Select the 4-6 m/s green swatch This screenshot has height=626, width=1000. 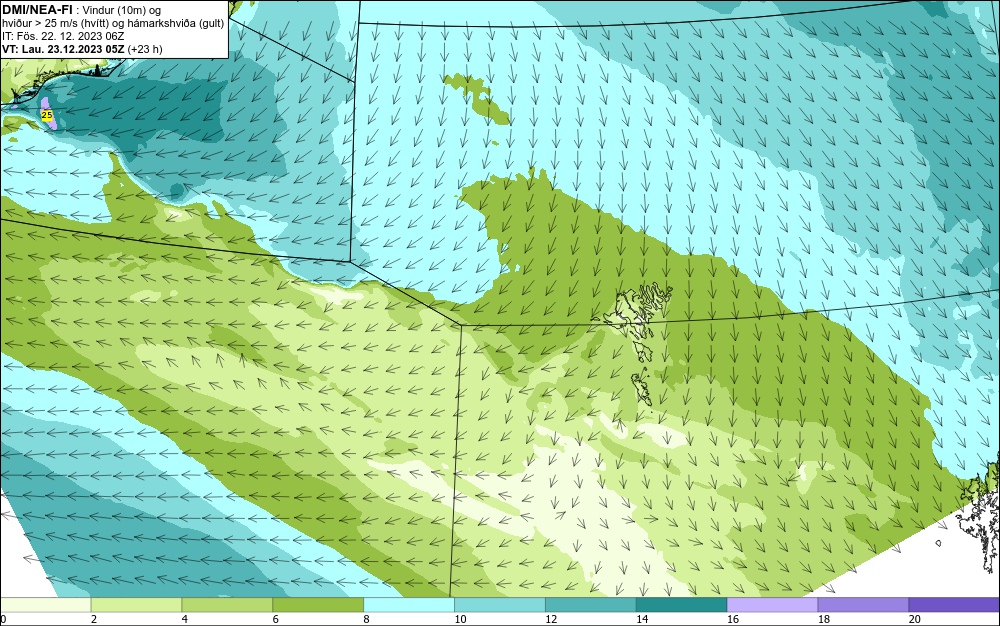[227, 605]
